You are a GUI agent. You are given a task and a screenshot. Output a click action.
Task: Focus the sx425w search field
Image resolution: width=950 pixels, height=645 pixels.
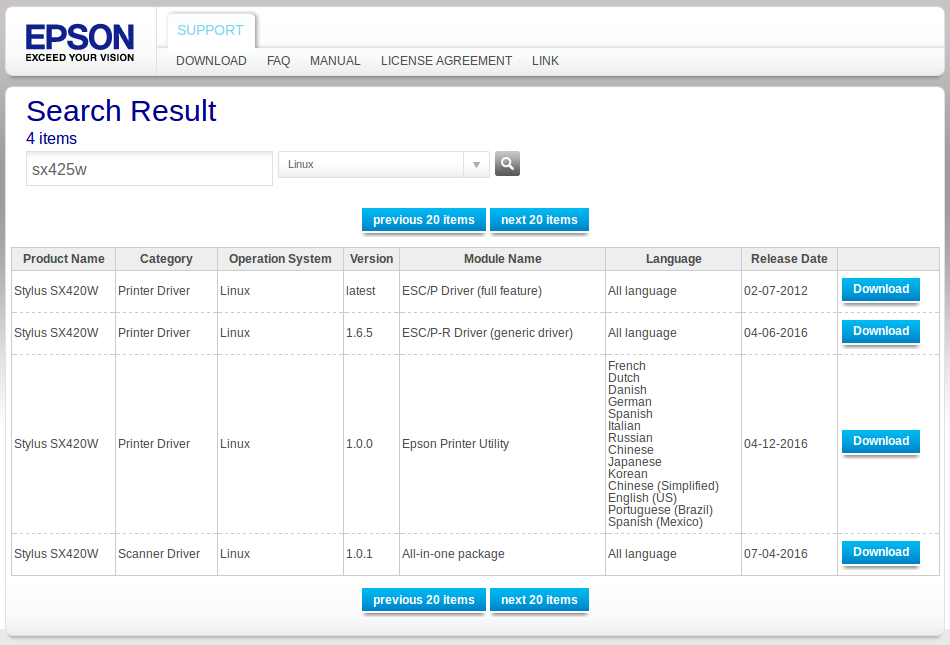point(149,169)
